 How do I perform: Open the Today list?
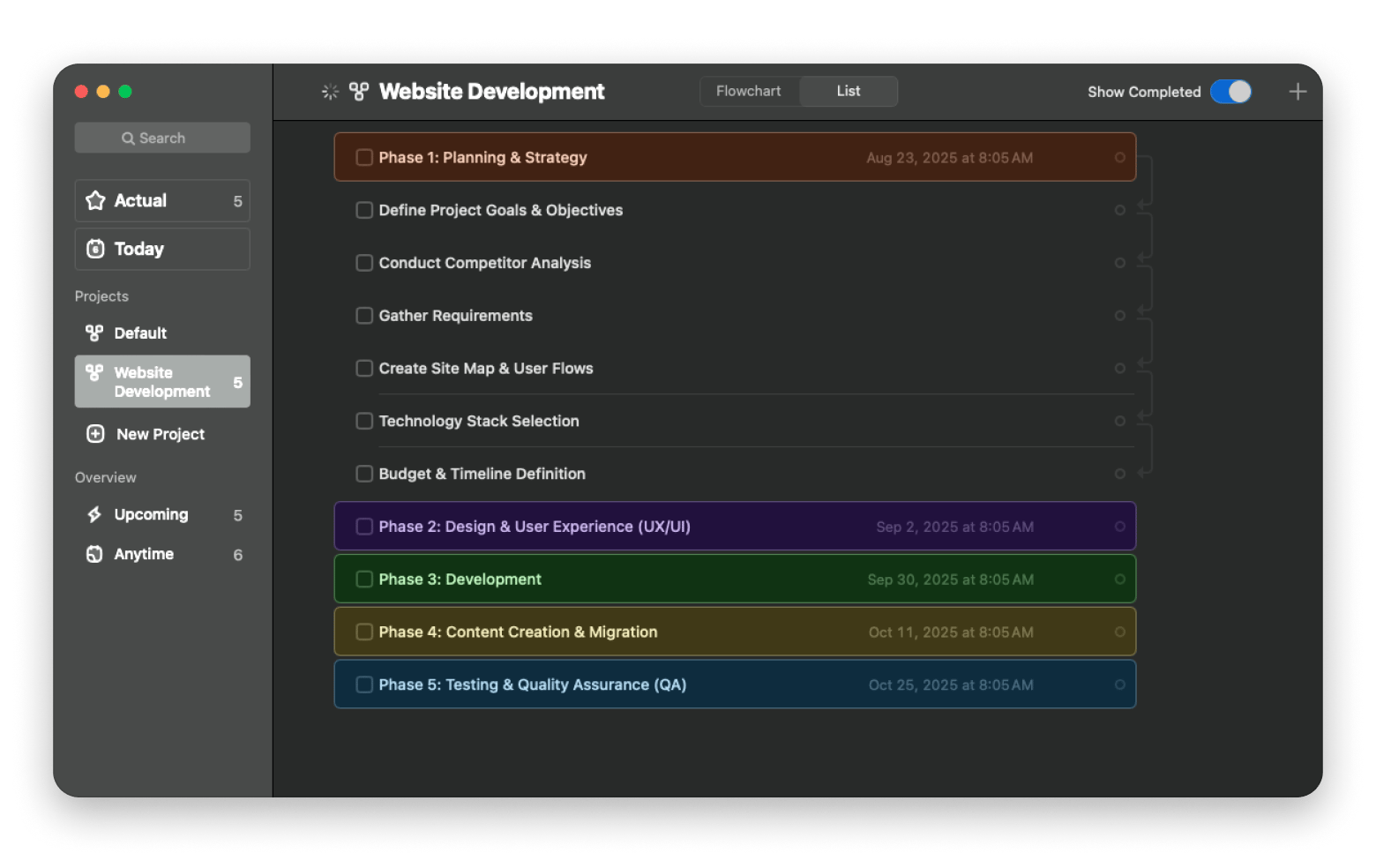pos(162,249)
